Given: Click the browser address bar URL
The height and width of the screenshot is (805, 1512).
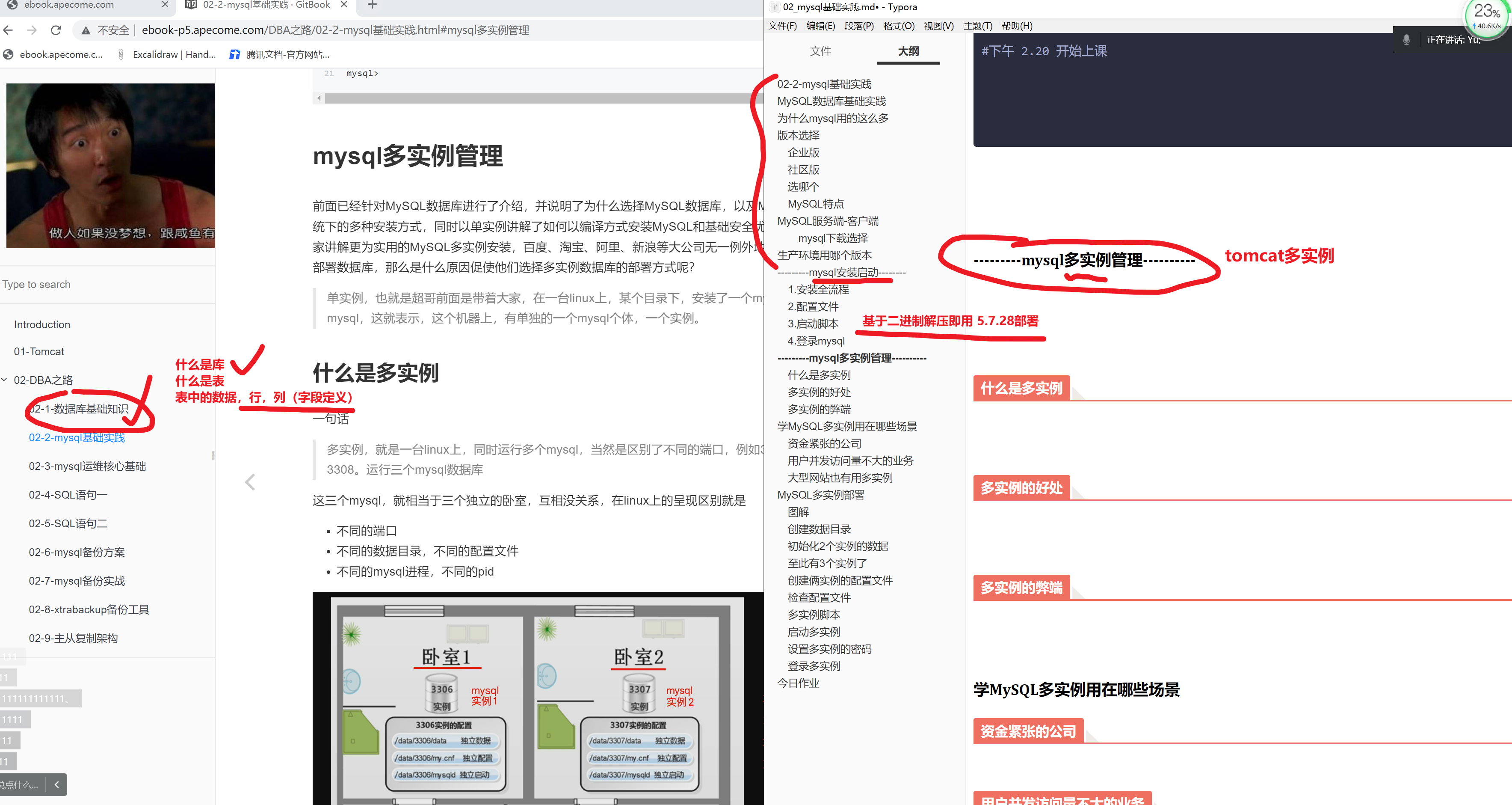Looking at the screenshot, I should [x=335, y=30].
